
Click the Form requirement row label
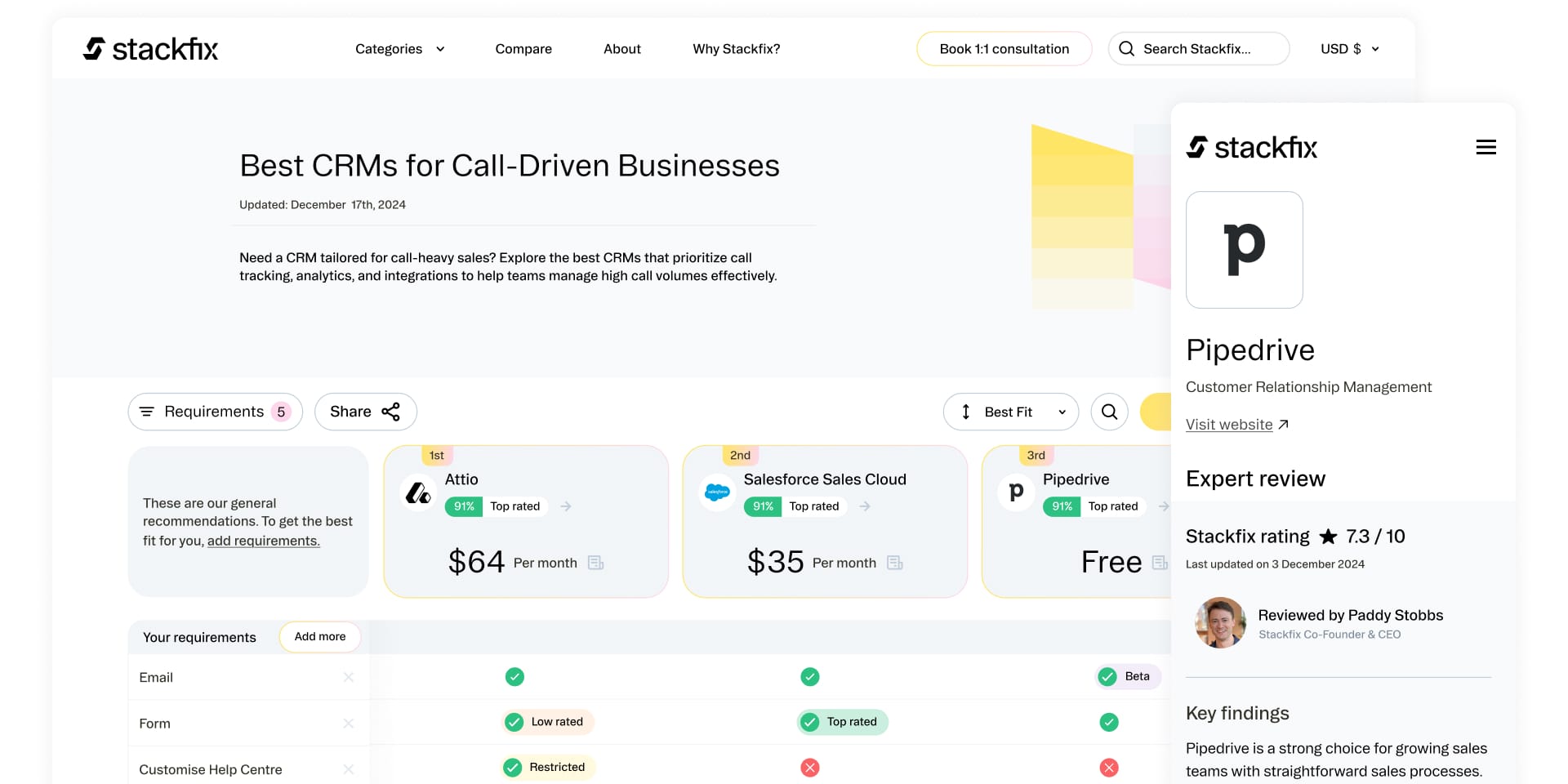[x=154, y=724]
